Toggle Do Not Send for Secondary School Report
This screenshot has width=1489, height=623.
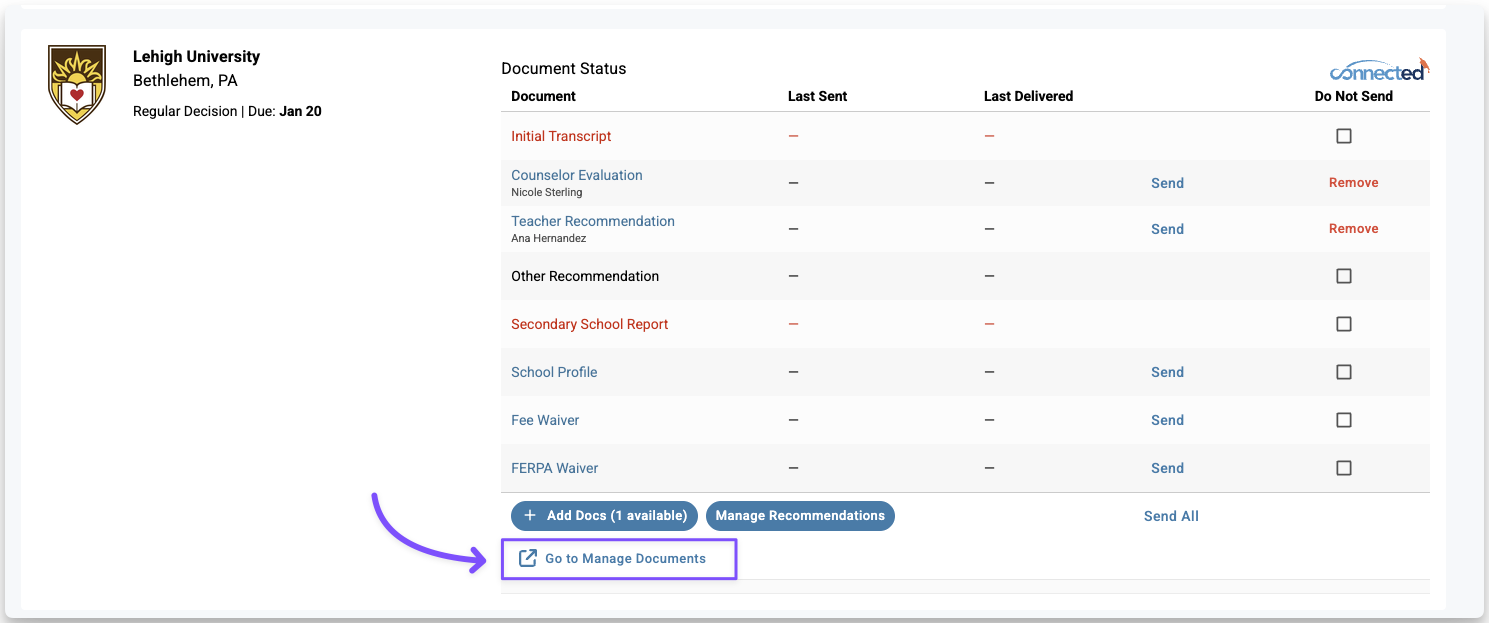coord(1344,324)
